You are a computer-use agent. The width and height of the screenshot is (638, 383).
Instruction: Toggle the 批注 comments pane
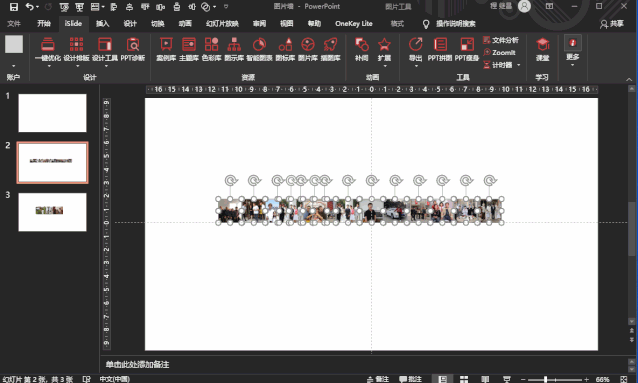[x=410, y=379]
